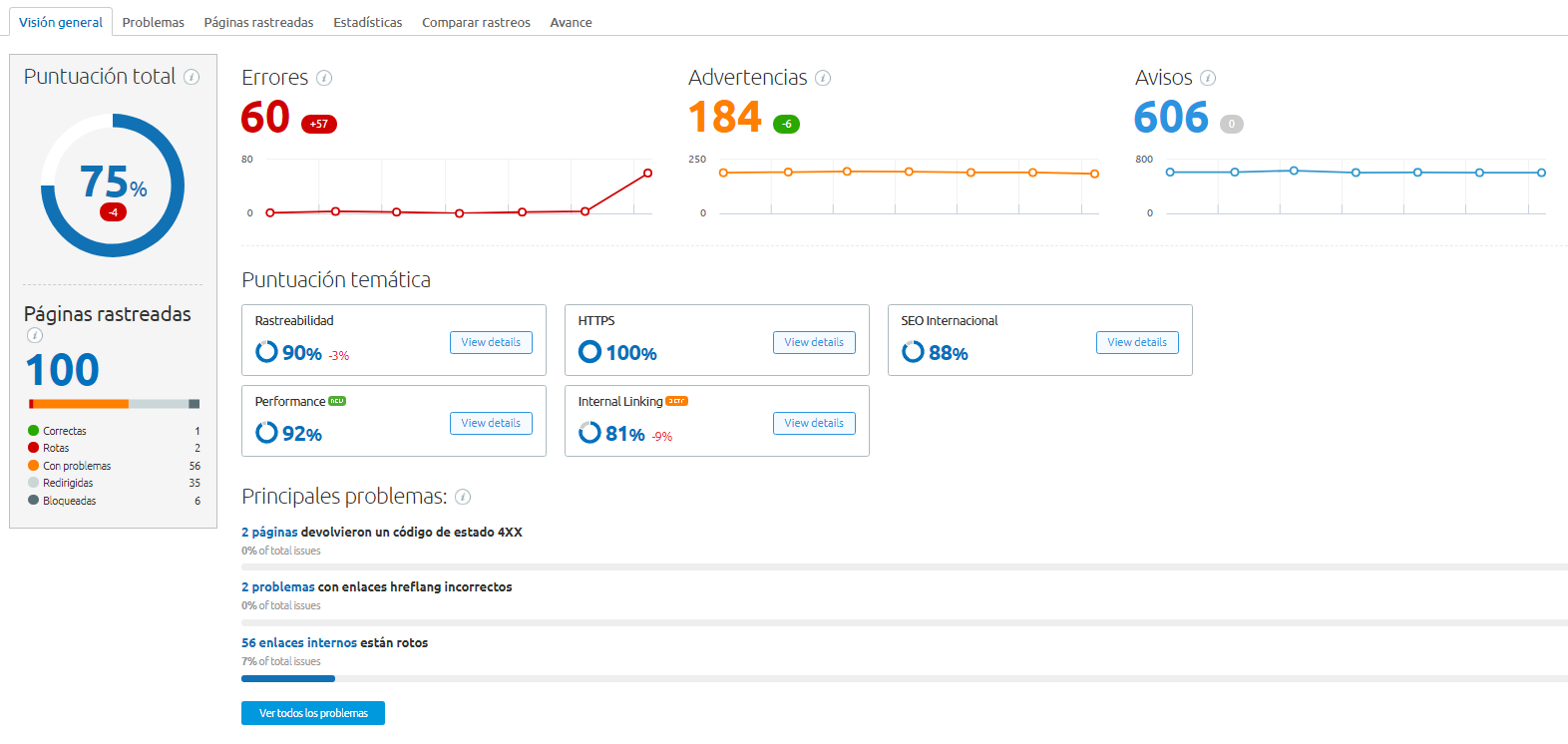Click last data point on Advertencias chart
This screenshot has width=1568, height=744.
[1094, 174]
